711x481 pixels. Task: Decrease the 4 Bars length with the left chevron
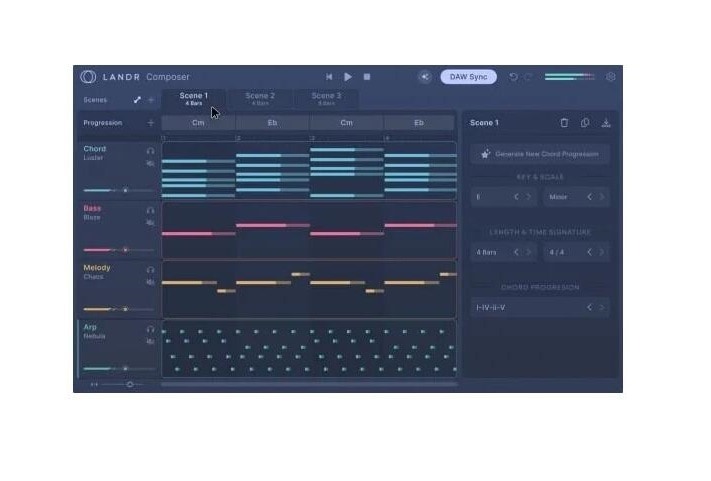coord(516,252)
